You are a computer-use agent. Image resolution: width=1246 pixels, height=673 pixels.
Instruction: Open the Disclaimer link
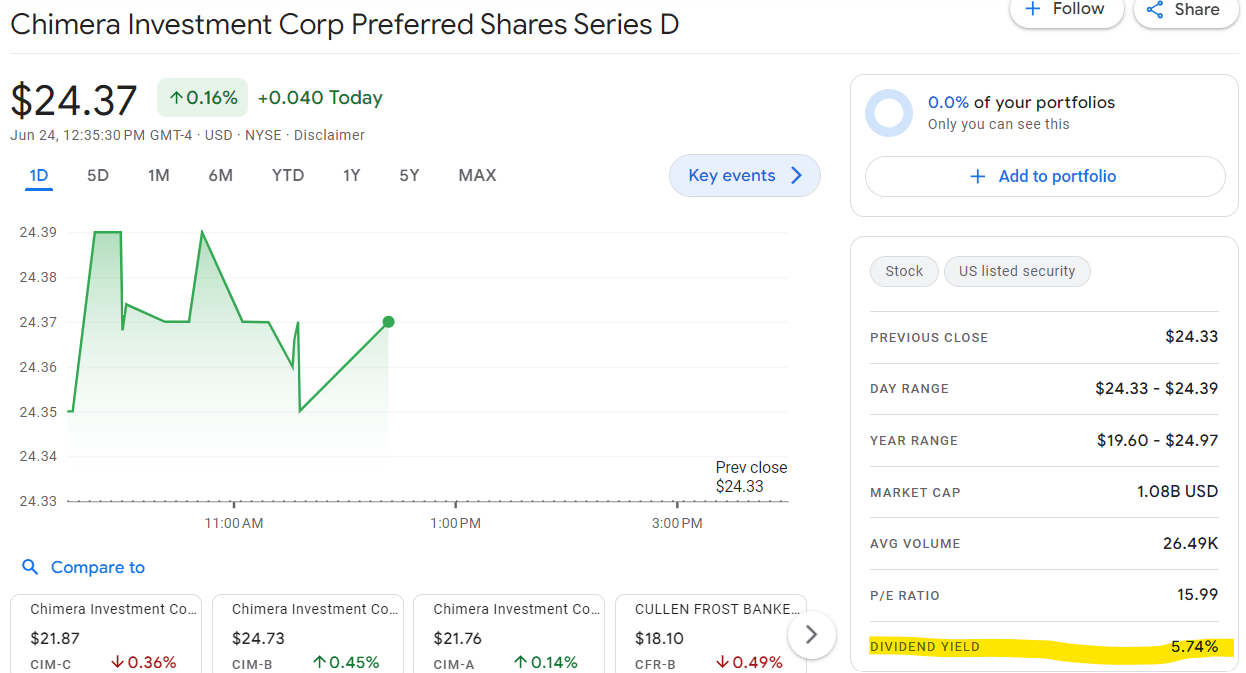coord(329,135)
